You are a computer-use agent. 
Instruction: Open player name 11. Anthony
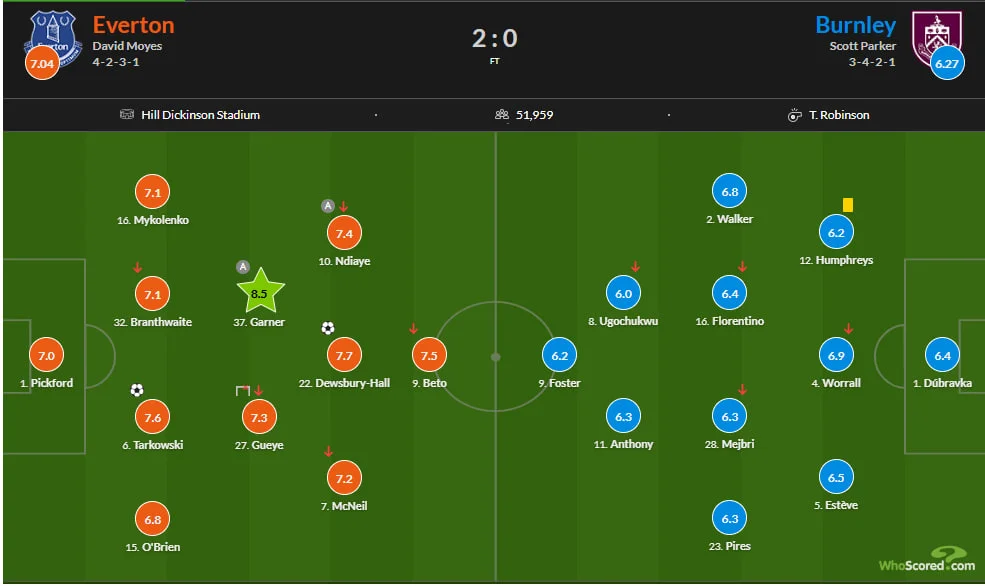pos(623,444)
